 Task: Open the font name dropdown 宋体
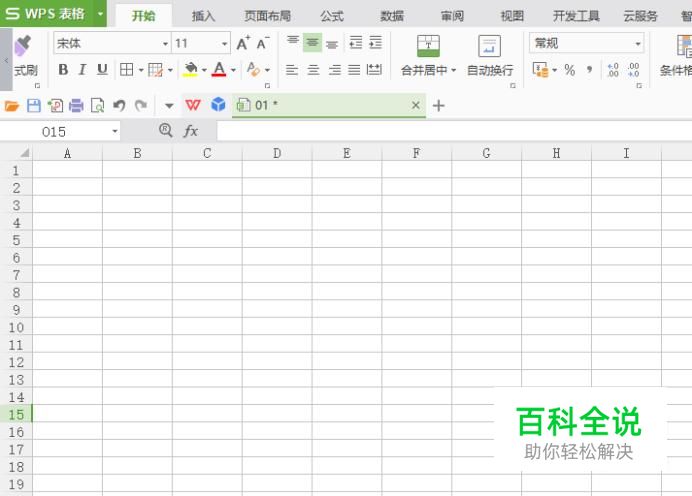(165, 44)
